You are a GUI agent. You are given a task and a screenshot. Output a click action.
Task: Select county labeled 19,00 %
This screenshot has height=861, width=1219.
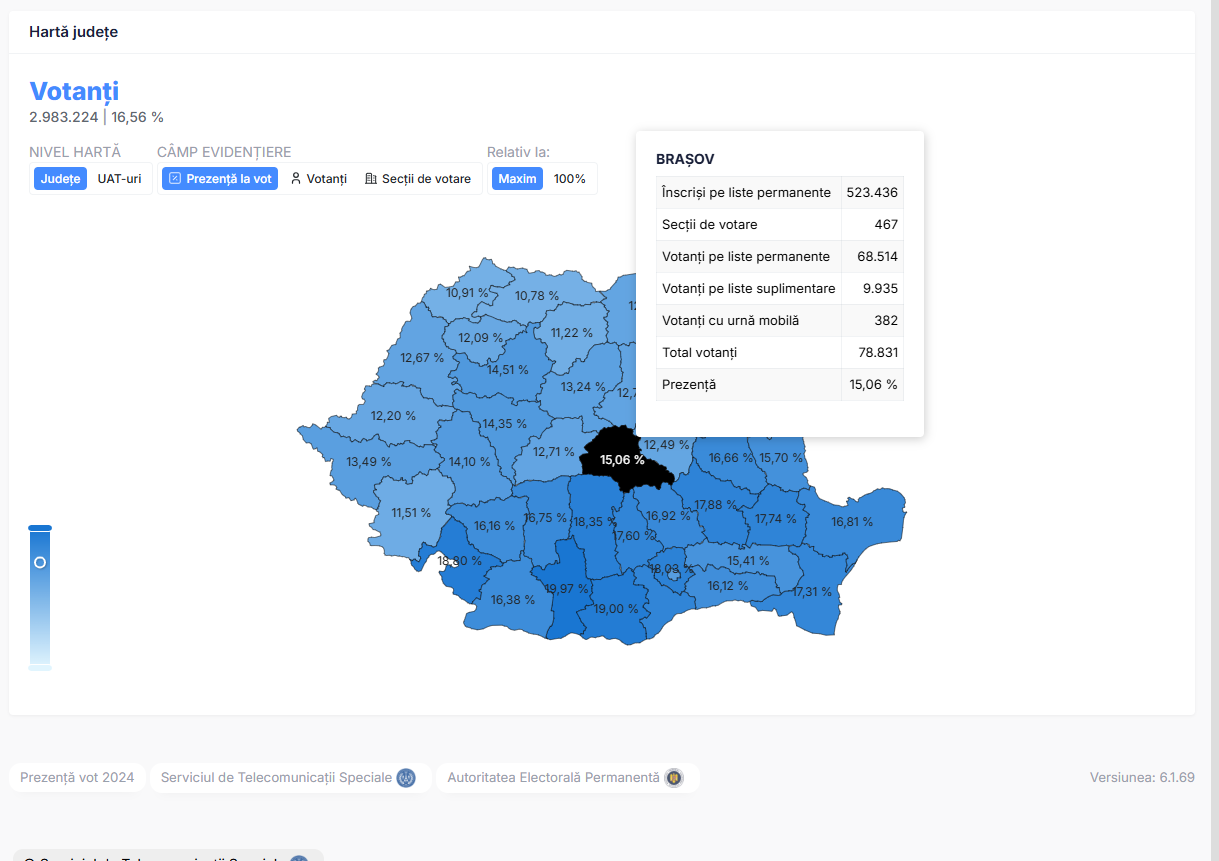616,608
